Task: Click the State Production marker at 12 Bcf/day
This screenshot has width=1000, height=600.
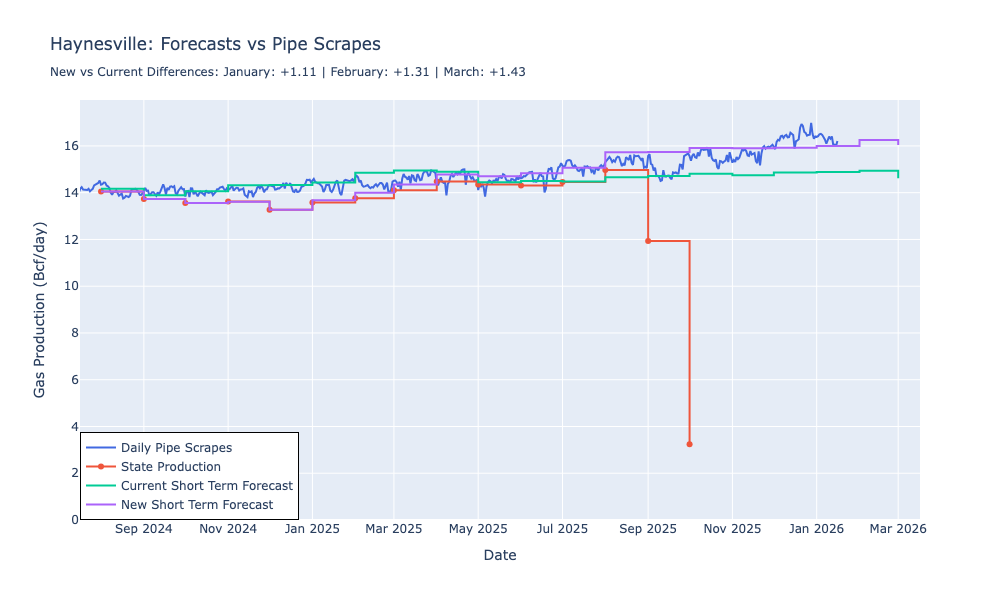Action: 648,241
